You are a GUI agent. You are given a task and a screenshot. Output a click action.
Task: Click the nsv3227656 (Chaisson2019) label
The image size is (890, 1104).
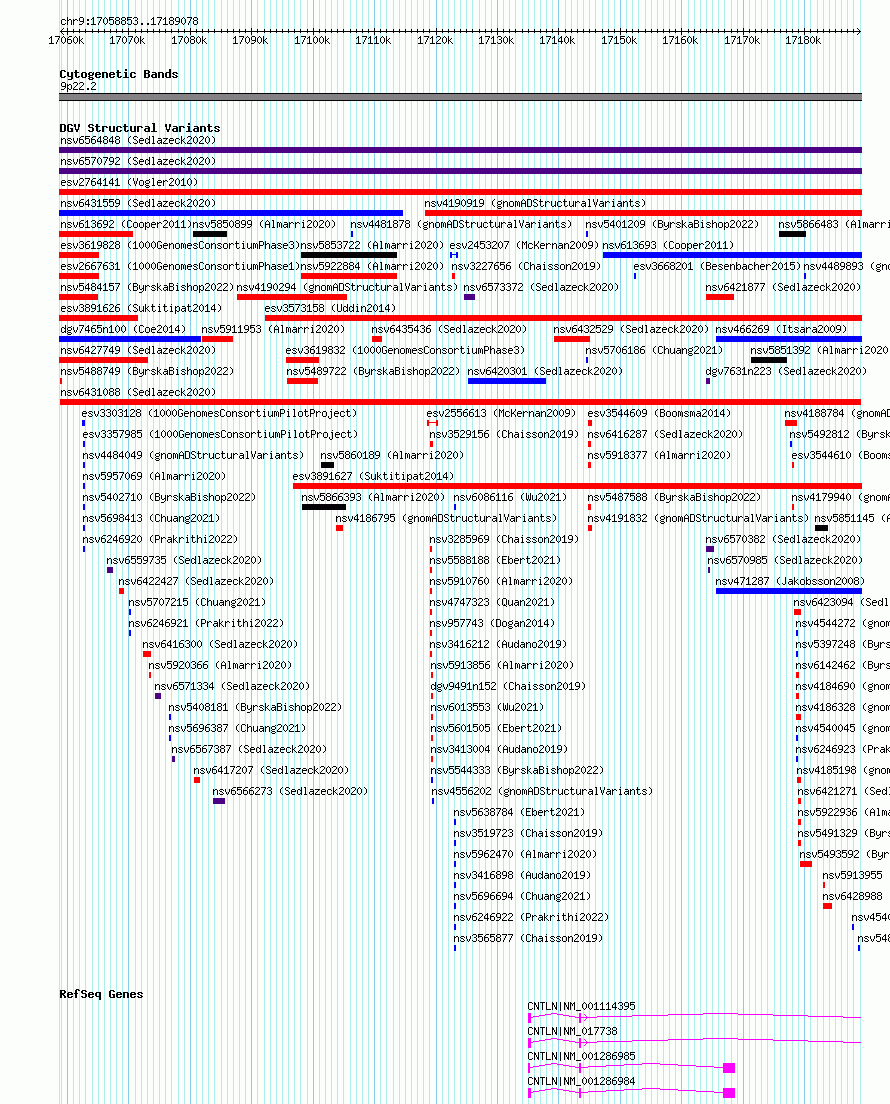pyautogui.click(x=526, y=267)
